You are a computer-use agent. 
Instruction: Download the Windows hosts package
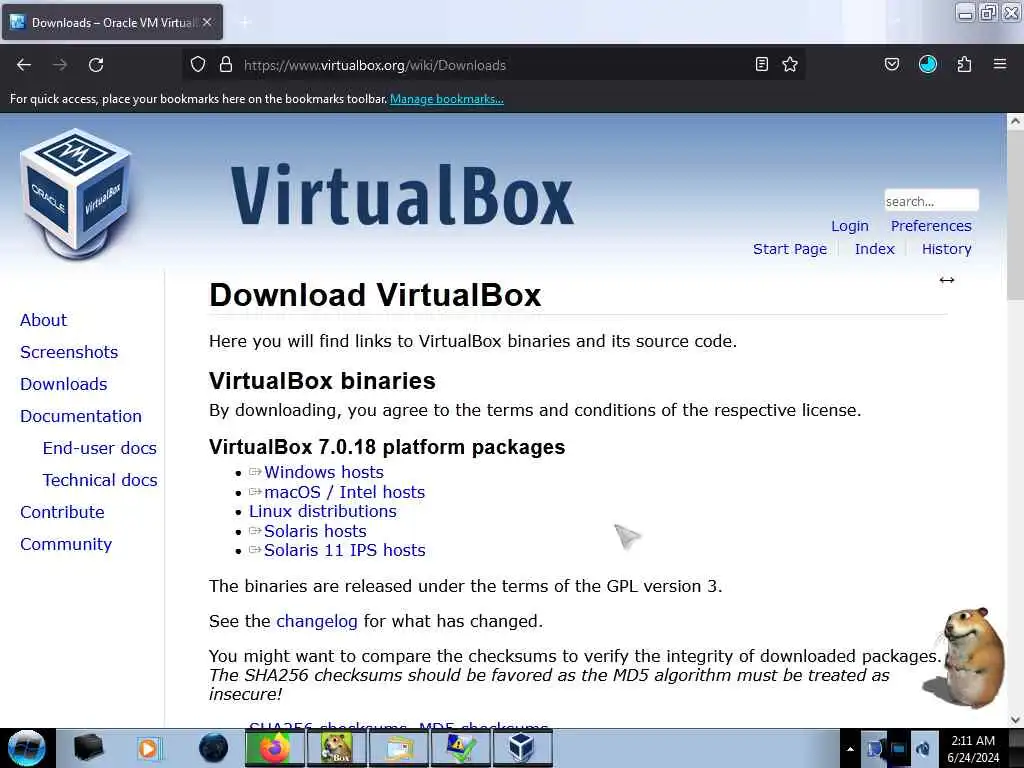[x=324, y=472]
